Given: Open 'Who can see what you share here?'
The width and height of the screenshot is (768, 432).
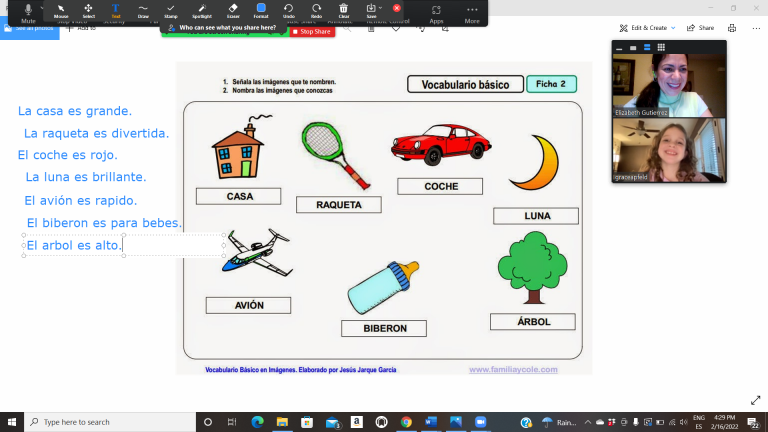Looking at the screenshot, I should [x=223, y=28].
